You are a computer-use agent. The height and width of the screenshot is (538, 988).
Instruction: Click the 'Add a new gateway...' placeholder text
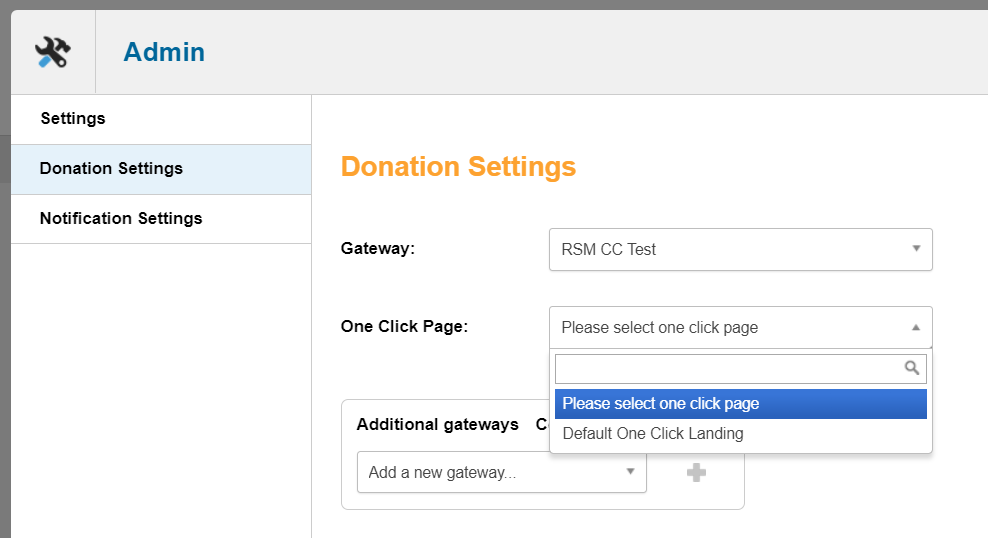tap(442, 472)
